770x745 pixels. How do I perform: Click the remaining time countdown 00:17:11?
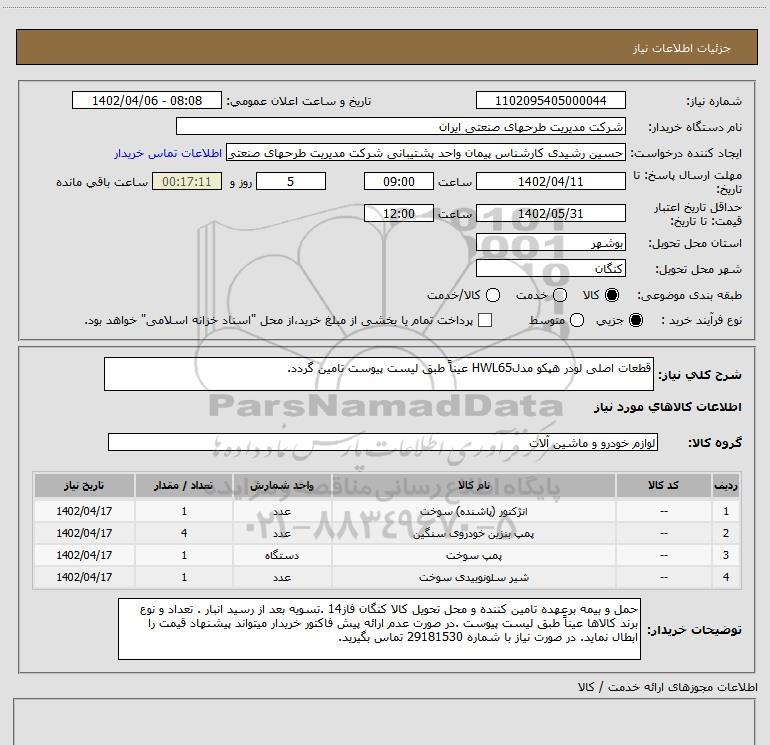[187, 181]
